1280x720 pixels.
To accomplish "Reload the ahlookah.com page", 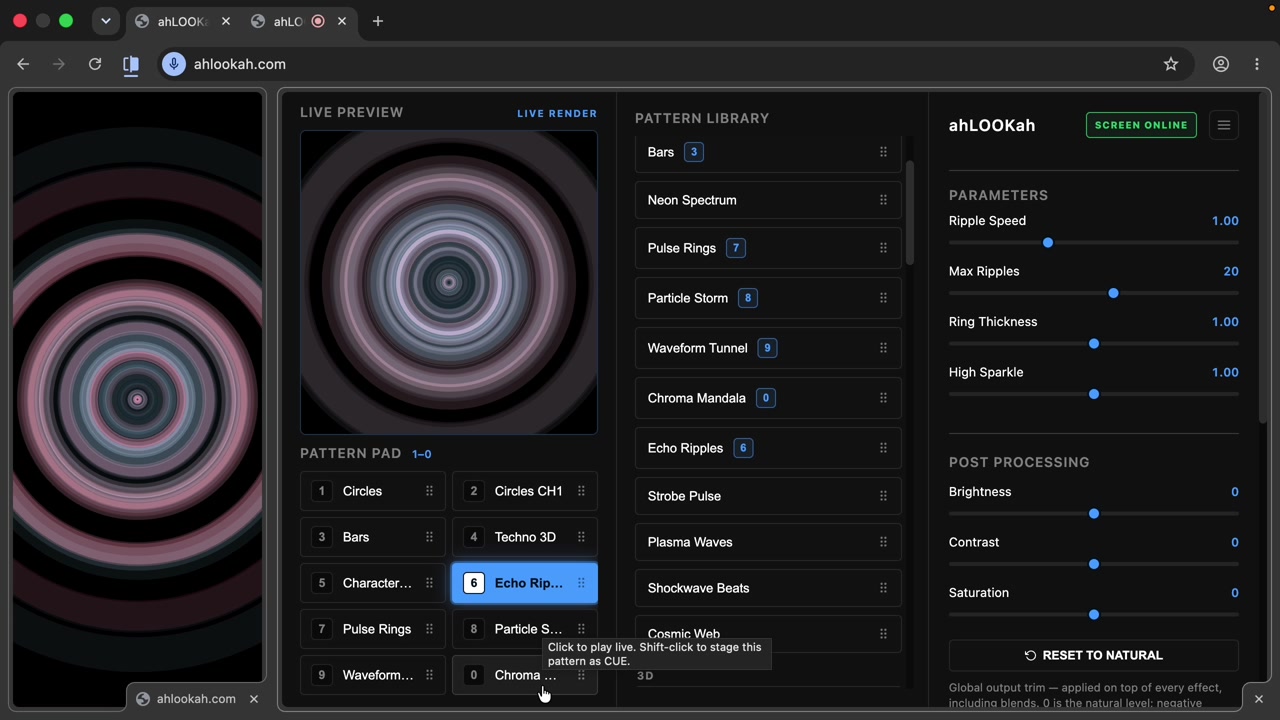I will tap(95, 64).
